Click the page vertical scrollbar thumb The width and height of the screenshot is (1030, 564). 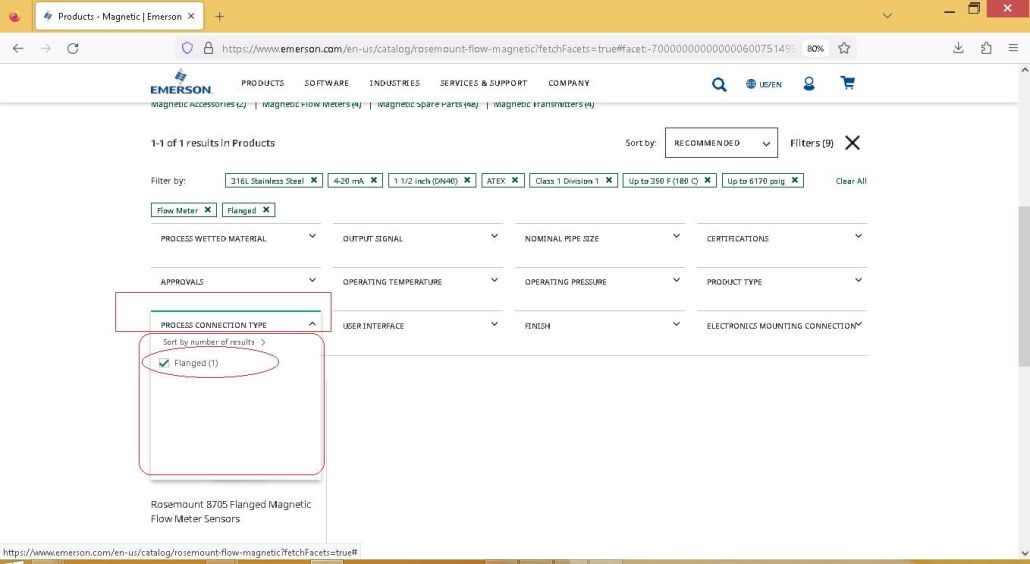(x=1023, y=286)
